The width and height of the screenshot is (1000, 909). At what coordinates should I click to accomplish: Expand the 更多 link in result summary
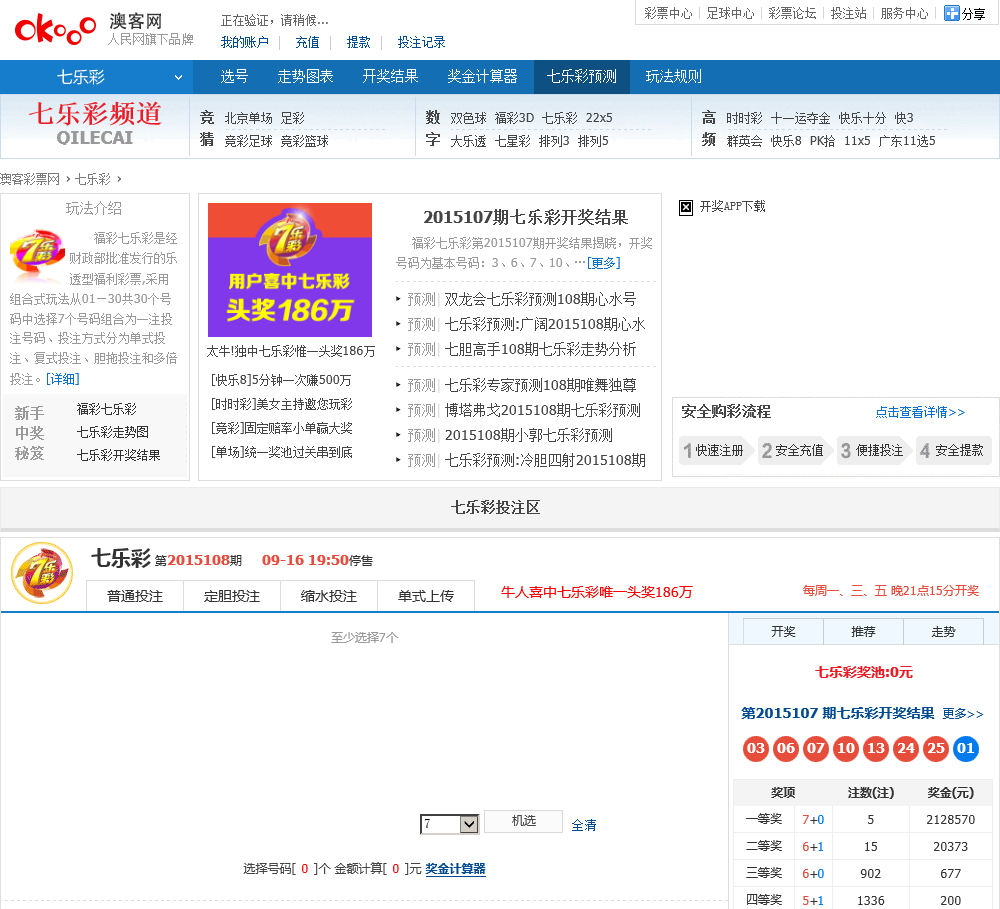[x=603, y=263]
